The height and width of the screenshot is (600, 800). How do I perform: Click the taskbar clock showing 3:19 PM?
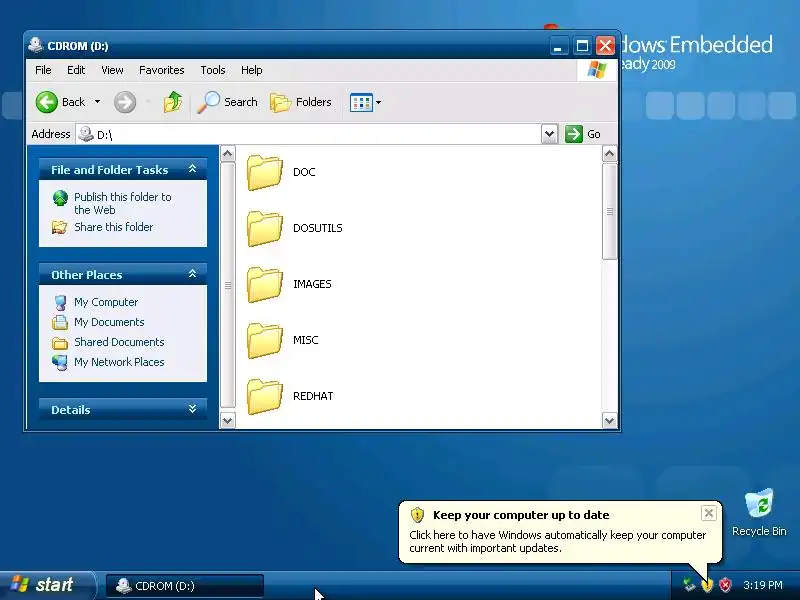pyautogui.click(x=763, y=585)
